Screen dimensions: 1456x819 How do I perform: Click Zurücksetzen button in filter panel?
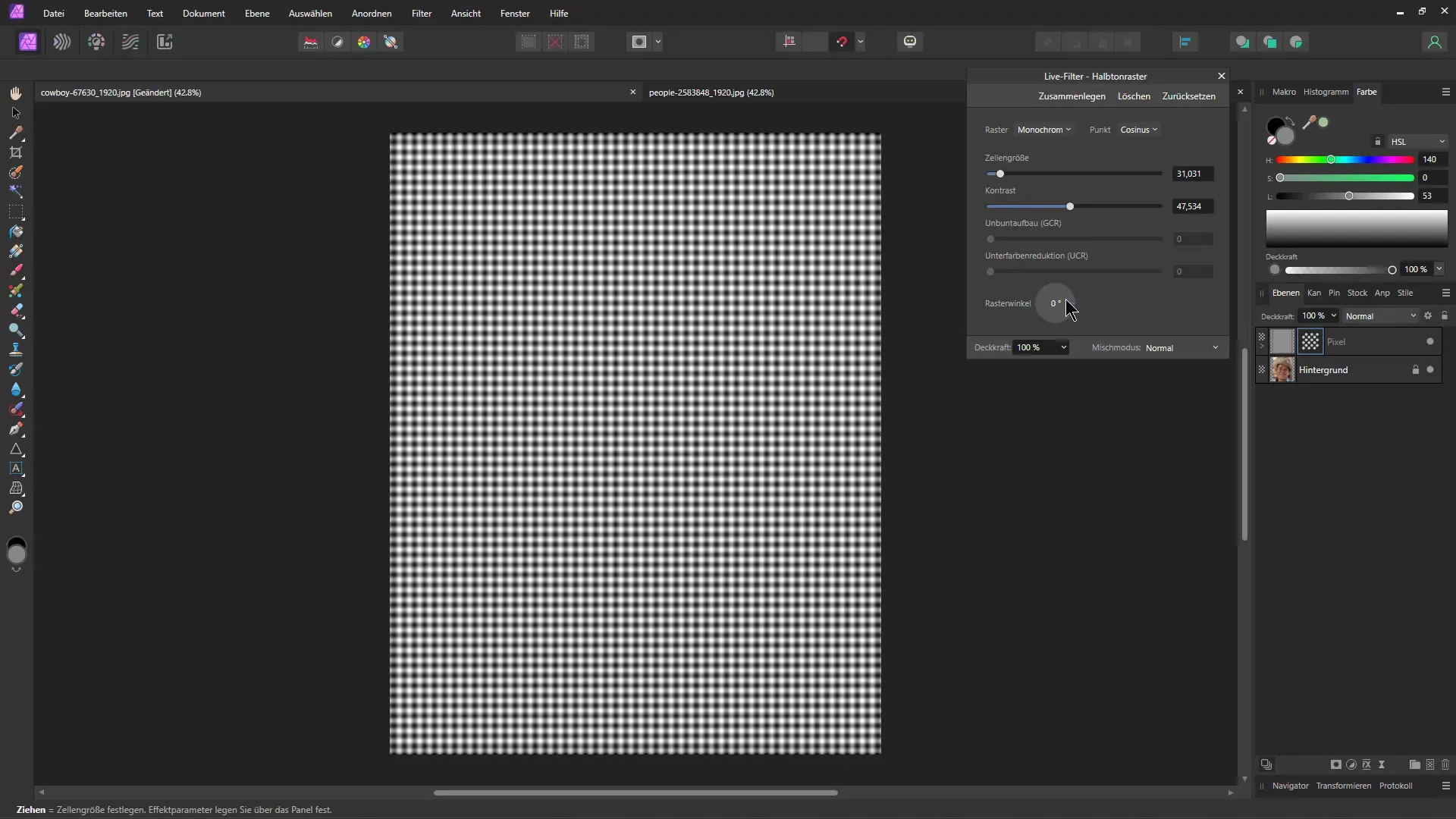[x=1189, y=96]
